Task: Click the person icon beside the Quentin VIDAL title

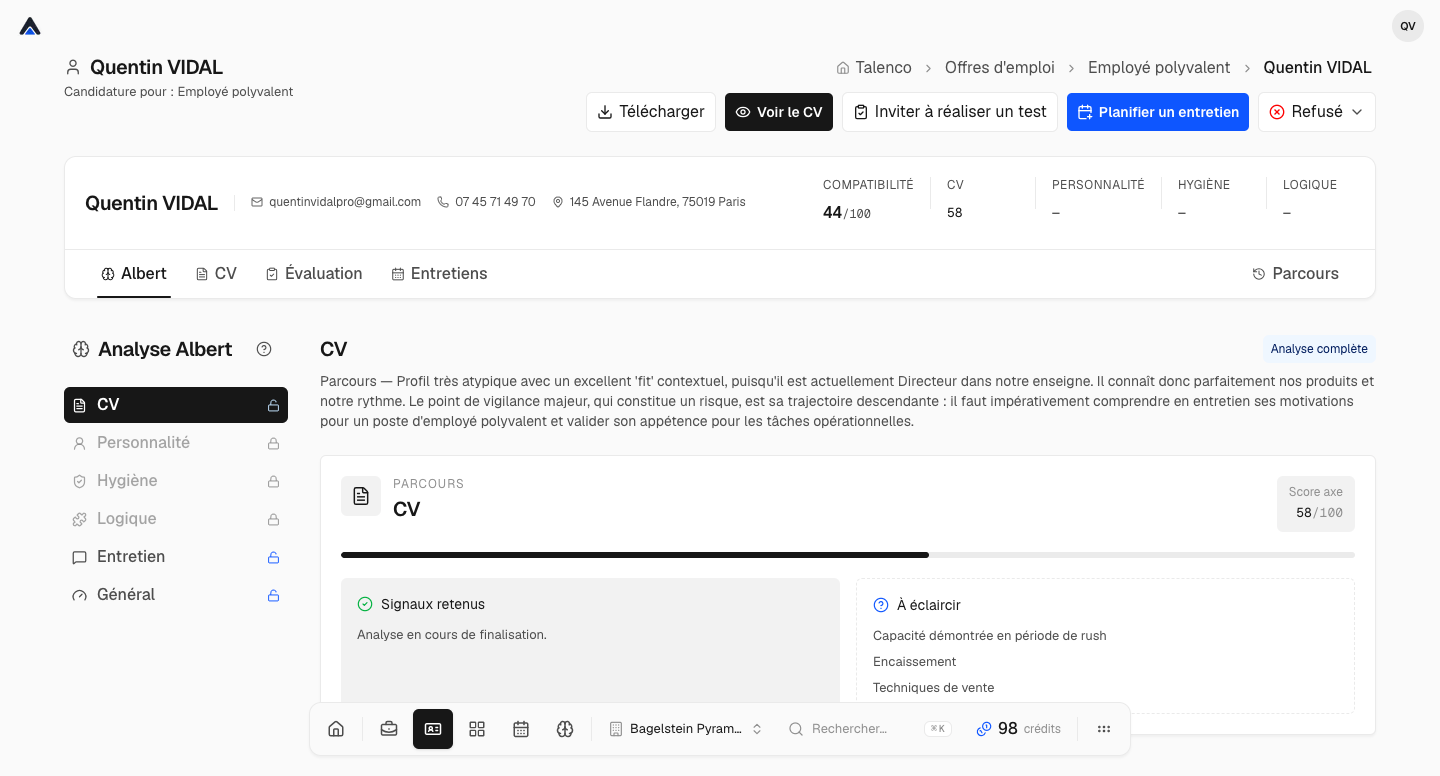Action: 73,67
